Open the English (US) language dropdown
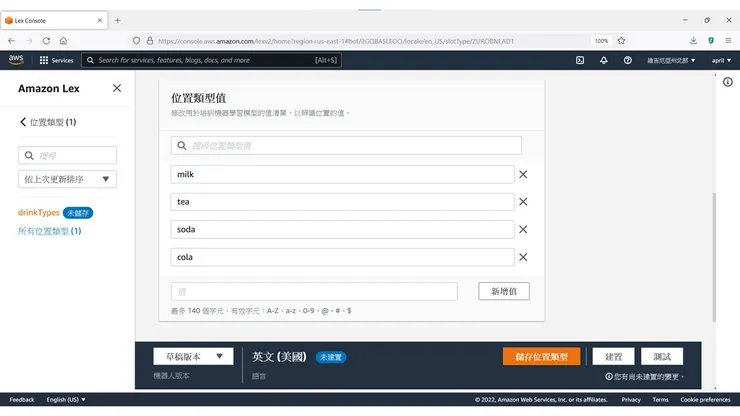 pos(66,399)
